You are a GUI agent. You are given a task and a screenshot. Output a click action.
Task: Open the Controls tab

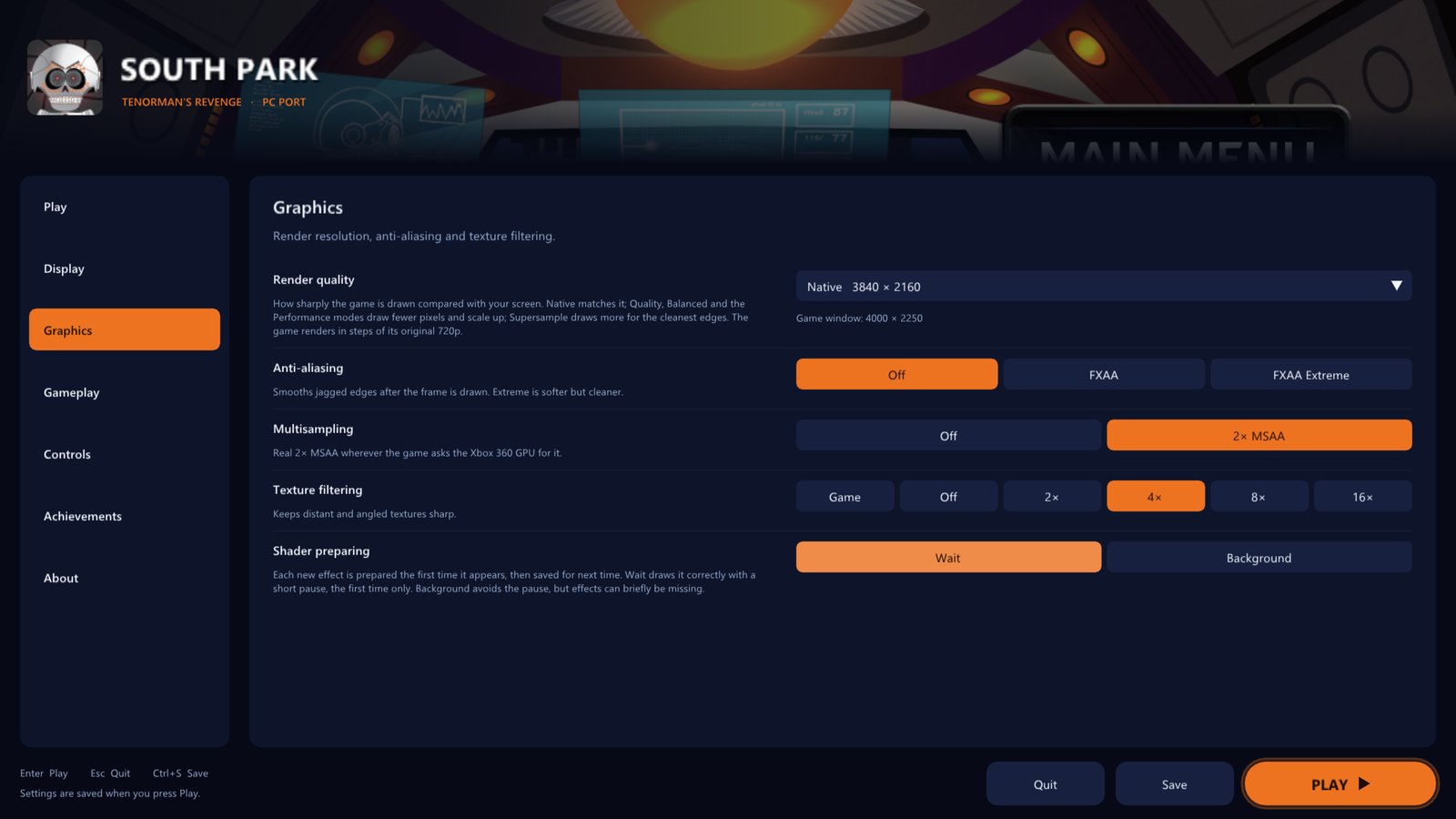[125, 454]
